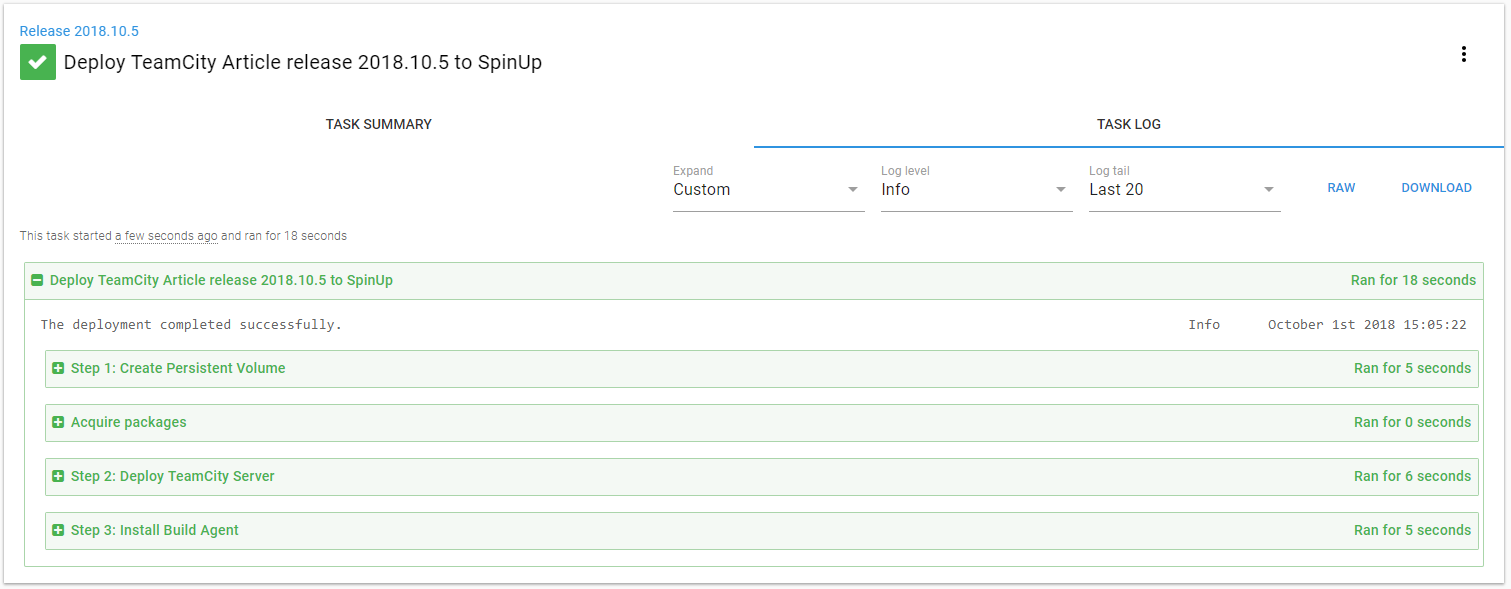Screen dimensions: 1511x589
Task: Expand Step 3 Install Build Agent with the plus icon
Action: [x=58, y=531]
